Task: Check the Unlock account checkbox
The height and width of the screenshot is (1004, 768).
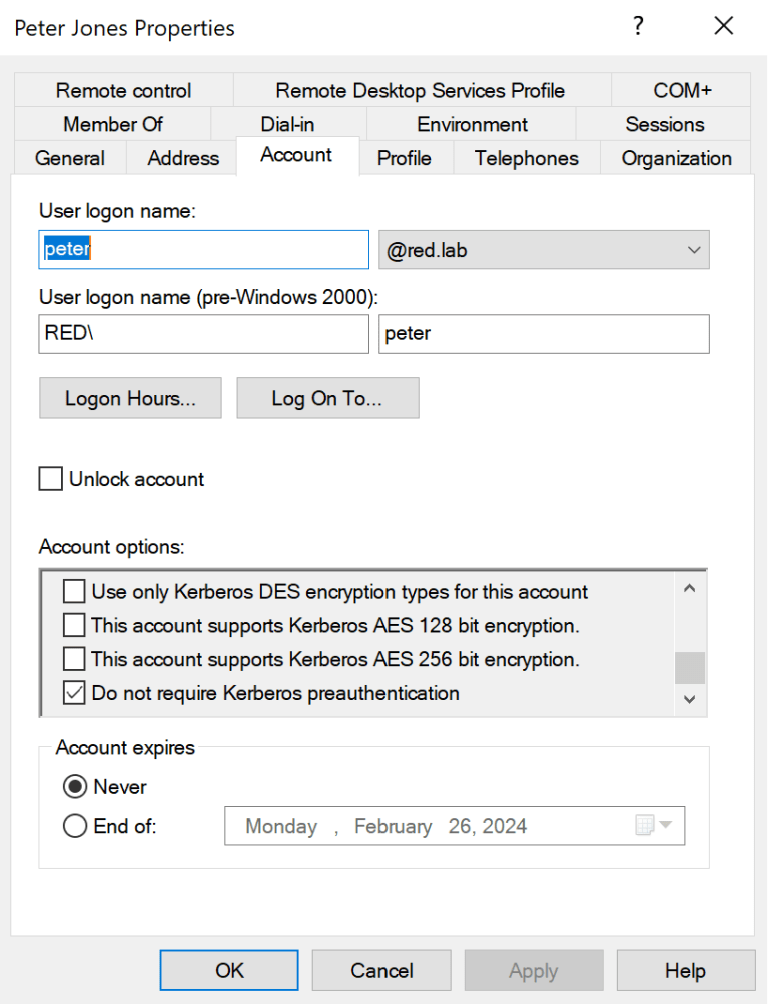Action: (x=51, y=479)
